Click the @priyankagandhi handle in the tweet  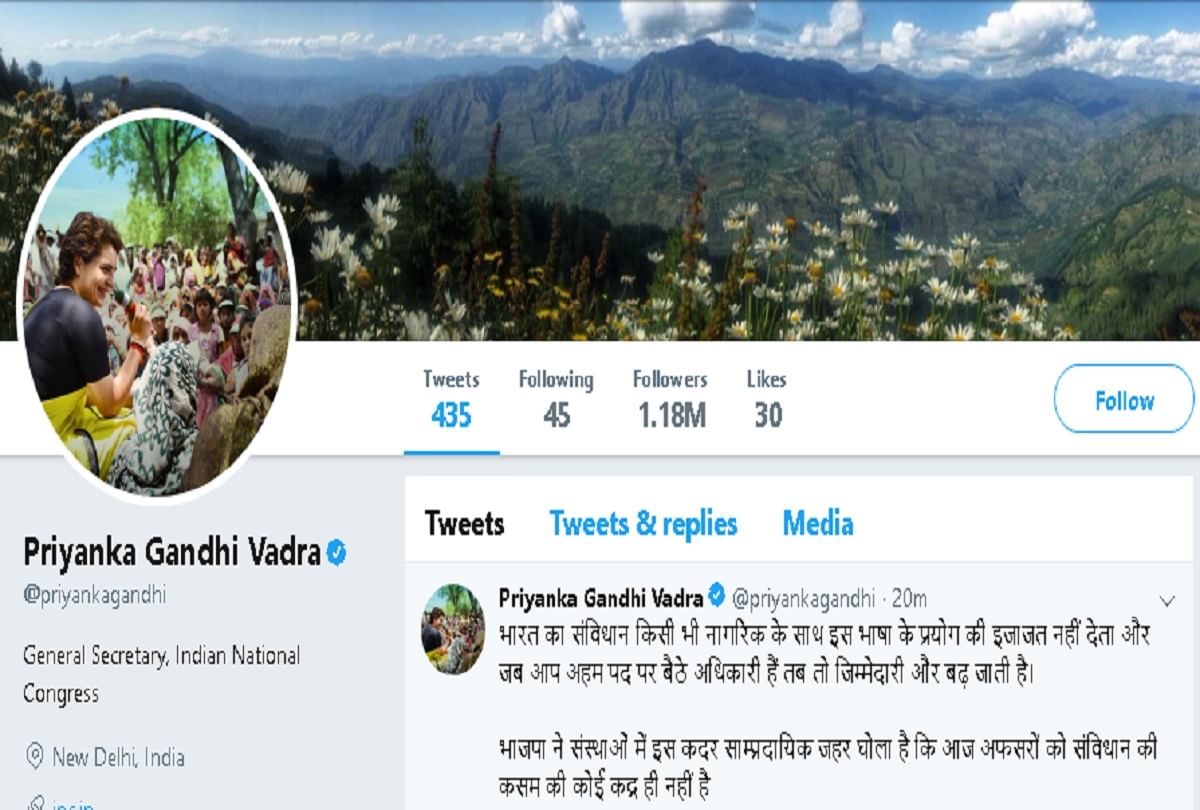(x=804, y=598)
